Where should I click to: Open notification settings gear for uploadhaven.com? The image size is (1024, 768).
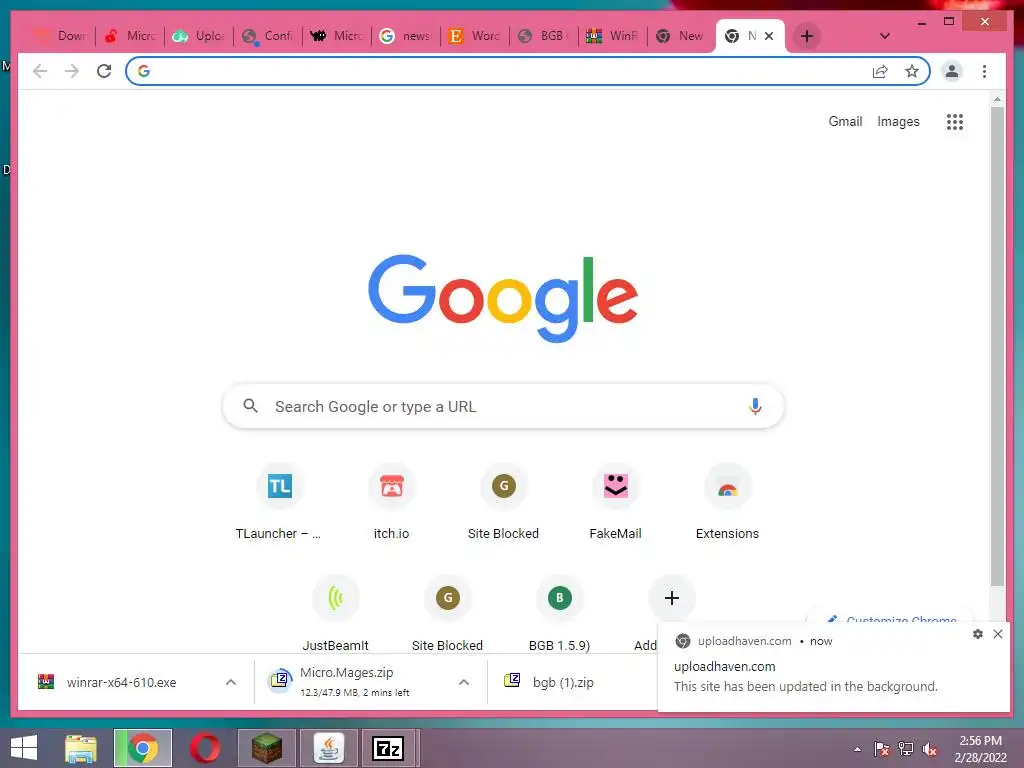[x=978, y=634]
